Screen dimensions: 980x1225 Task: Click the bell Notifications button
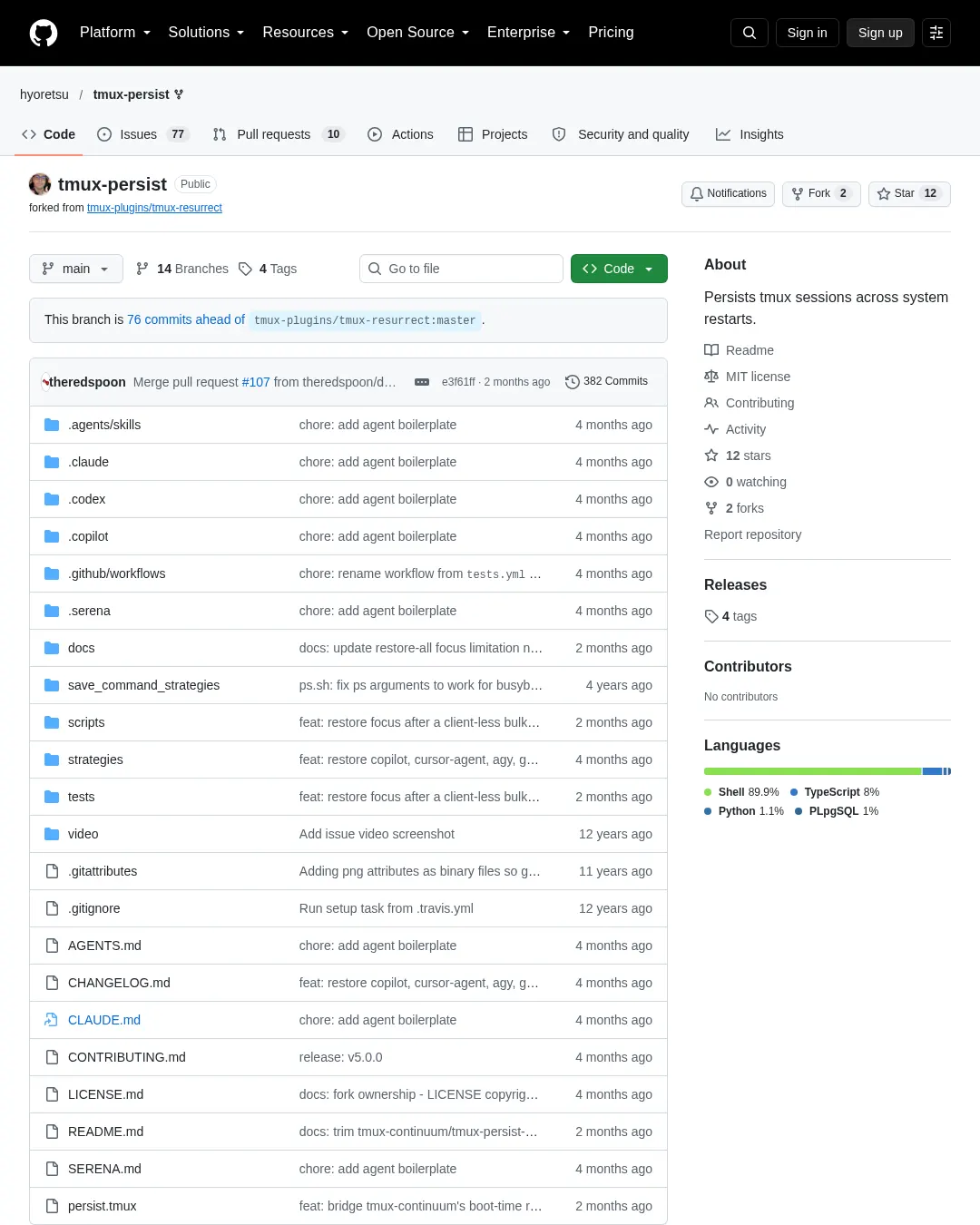728,194
